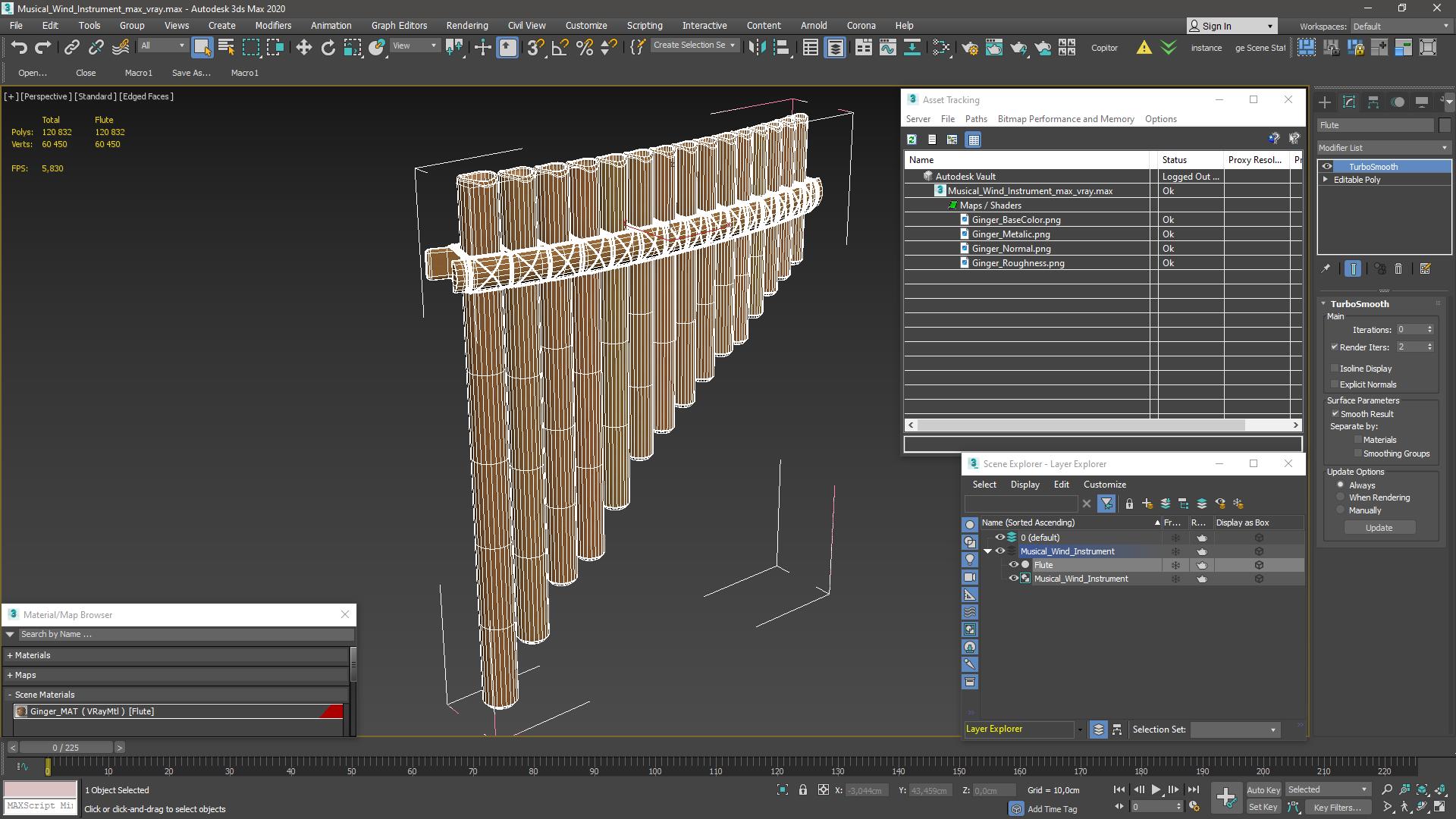
Task: Toggle the Angle Snap icon
Action: 560,47
